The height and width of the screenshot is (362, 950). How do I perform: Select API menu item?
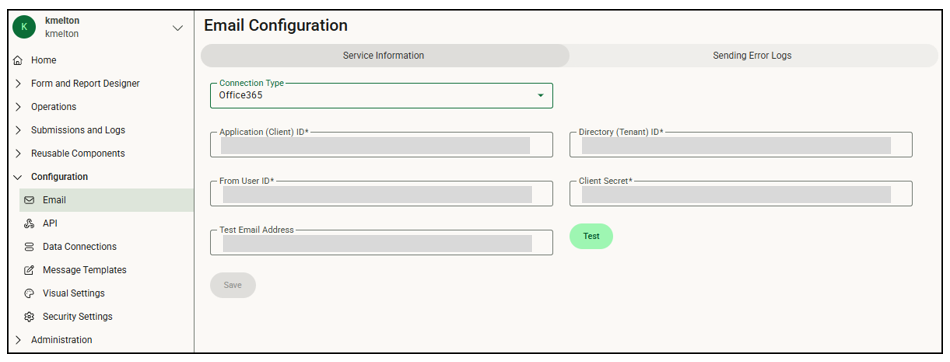50,223
